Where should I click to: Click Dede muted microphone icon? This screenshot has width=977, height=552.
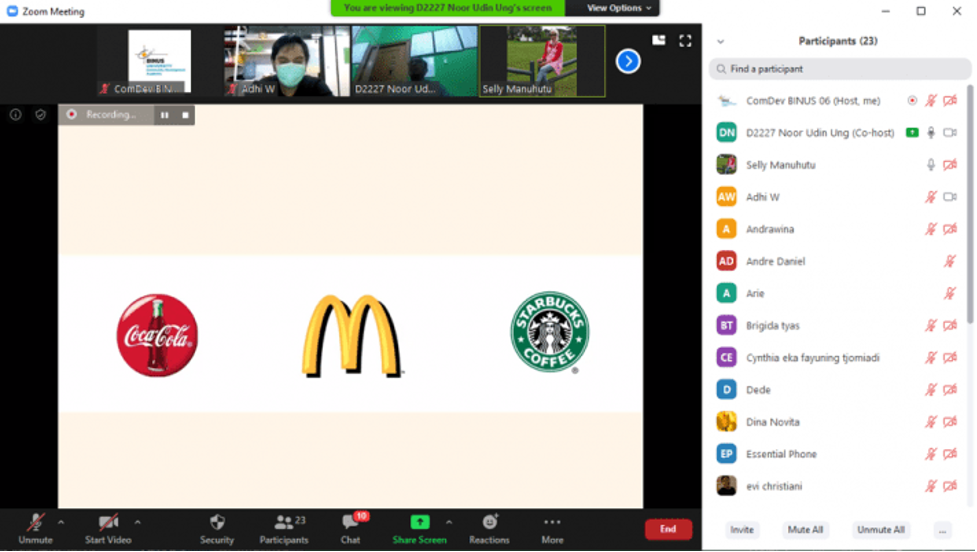[x=931, y=390]
